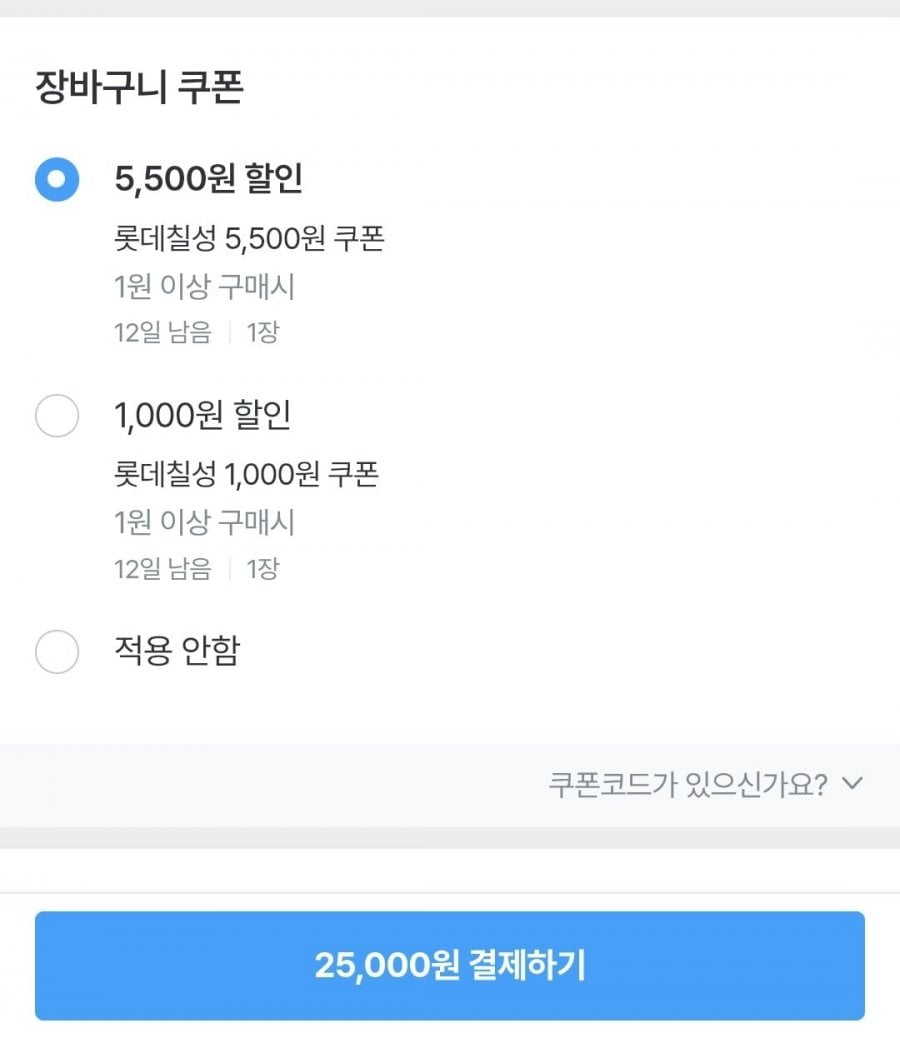Click the 적용 안함 label text
Image resolution: width=900 pixels, height=1038 pixels.
pyautogui.click(x=177, y=651)
